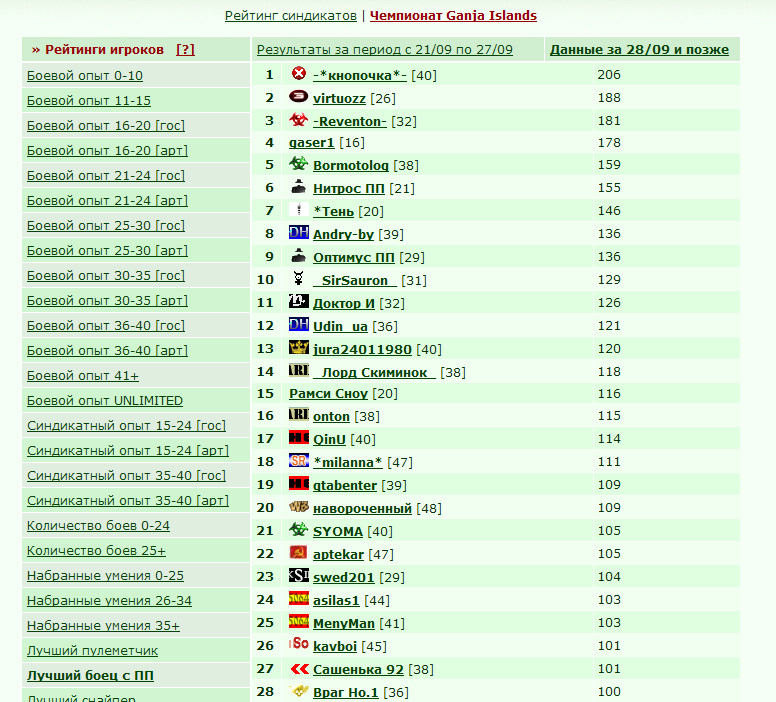The height and width of the screenshot is (702, 776).
Task: Click the syndicate icon beside навороченный
Action: (x=298, y=506)
